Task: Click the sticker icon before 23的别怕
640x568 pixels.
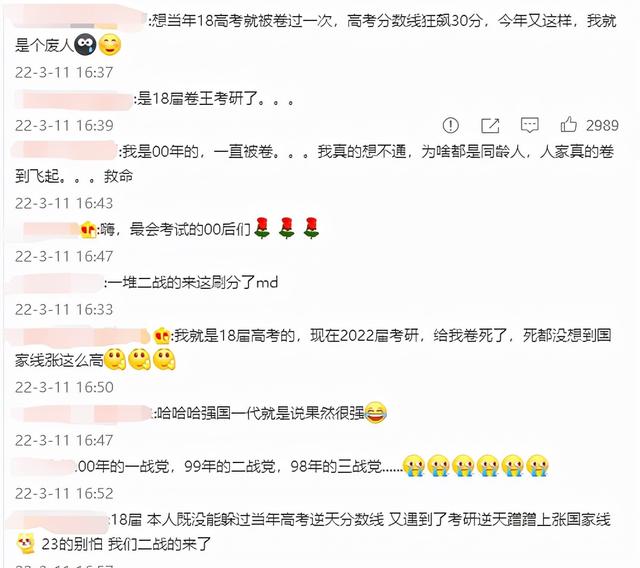Action: coord(26,544)
